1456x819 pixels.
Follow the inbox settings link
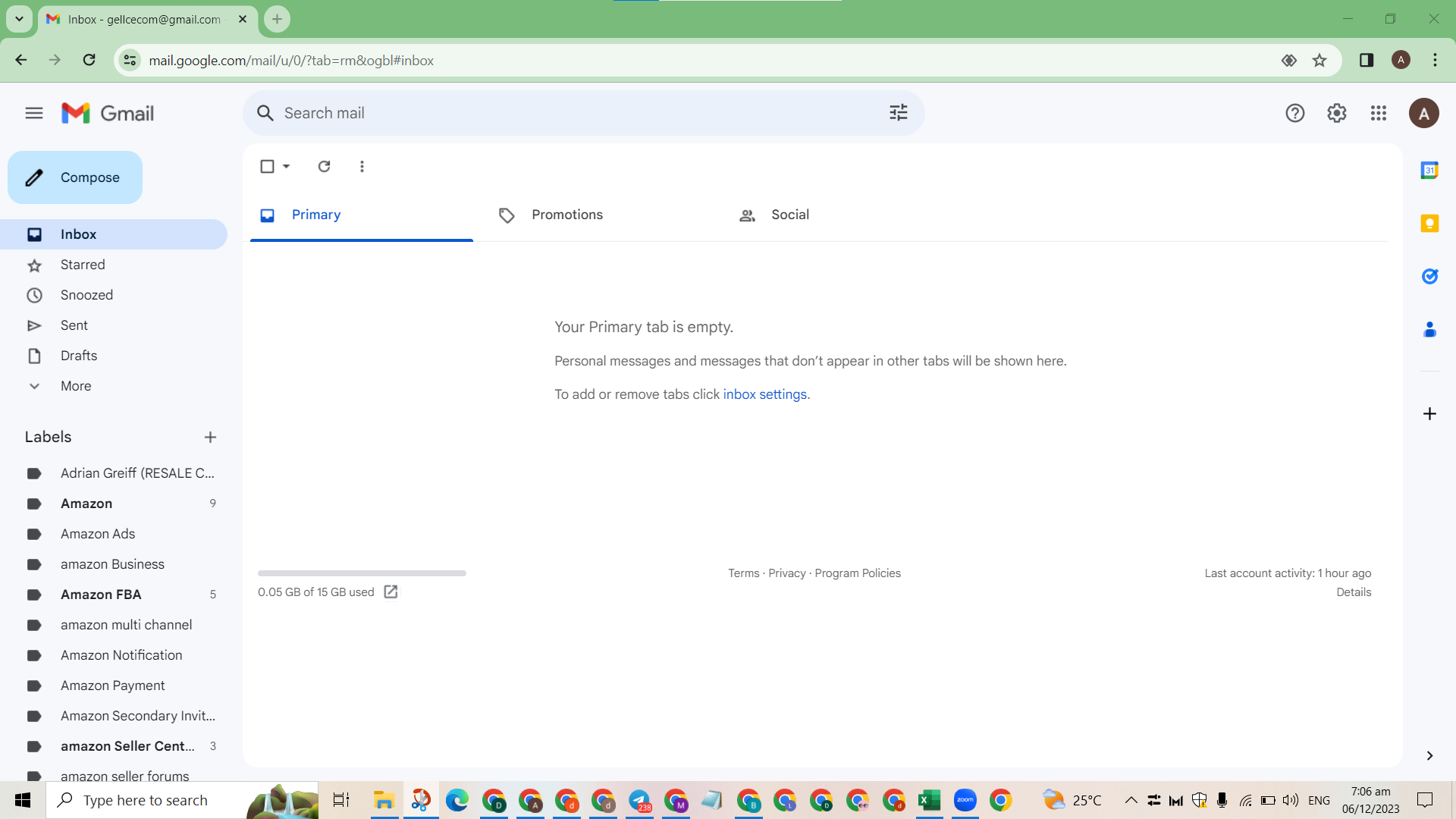[764, 394]
